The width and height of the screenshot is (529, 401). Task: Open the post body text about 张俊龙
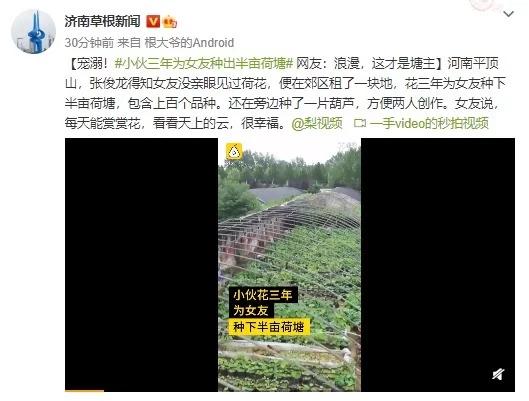pos(285,93)
